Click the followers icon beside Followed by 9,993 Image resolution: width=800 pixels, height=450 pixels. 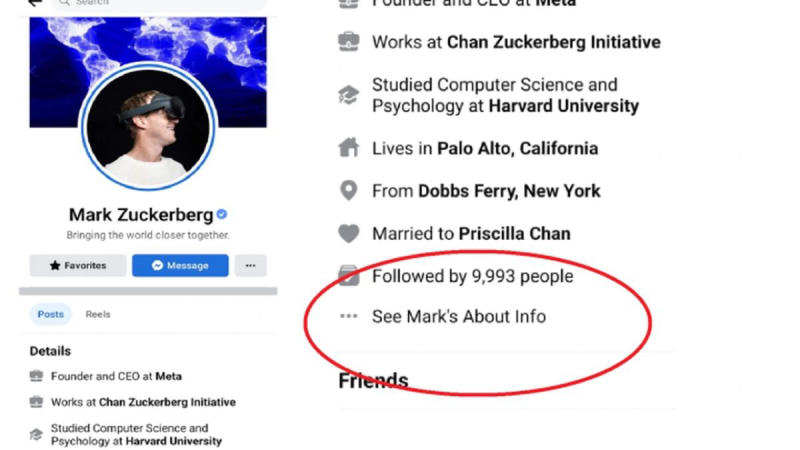(x=348, y=275)
